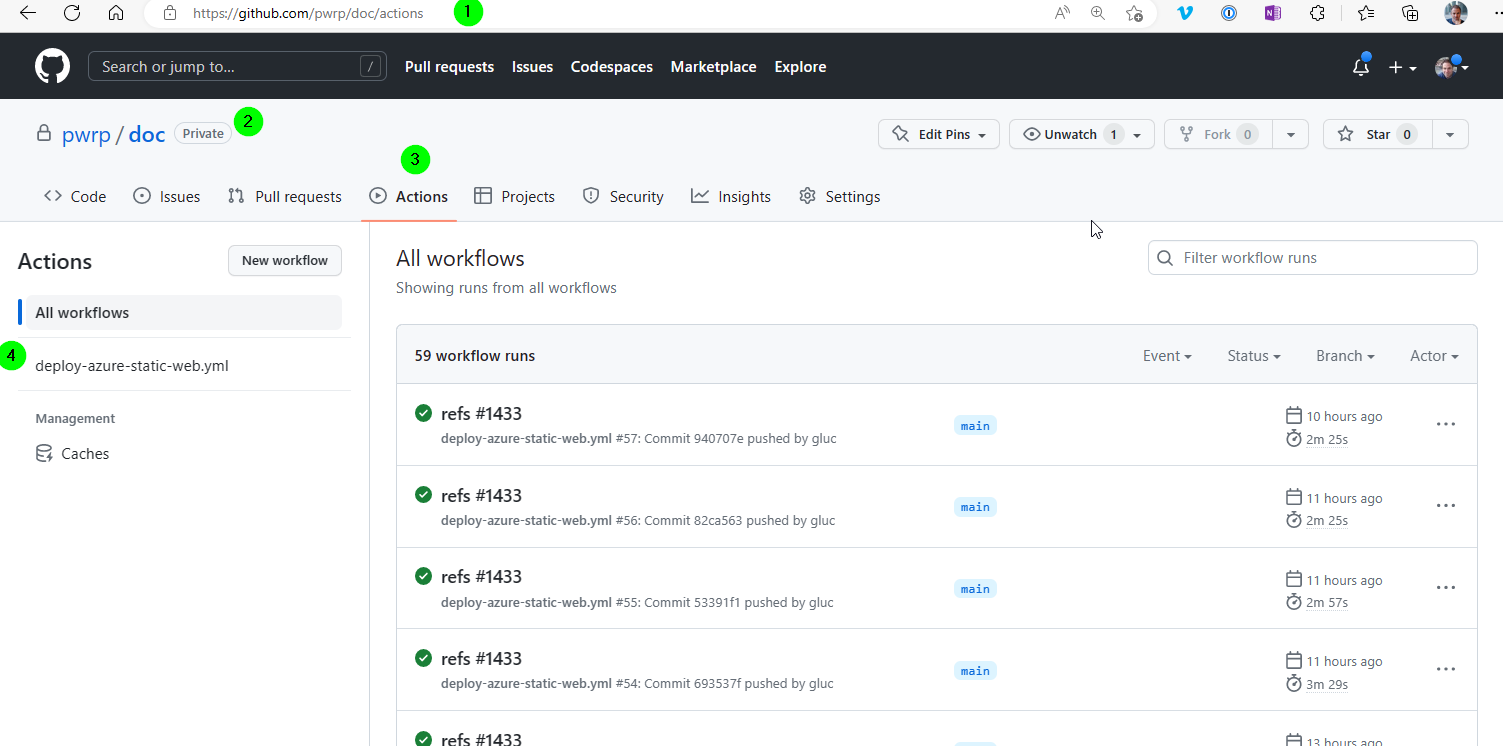Switch to the Settings tab
Viewport: 1503px width, 746px height.
click(x=840, y=196)
